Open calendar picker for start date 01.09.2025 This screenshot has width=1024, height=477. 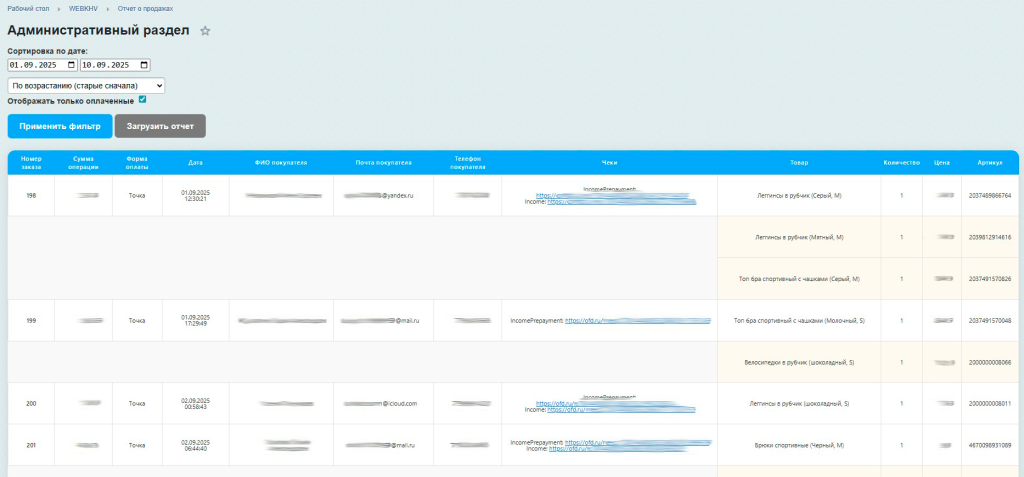pos(71,65)
